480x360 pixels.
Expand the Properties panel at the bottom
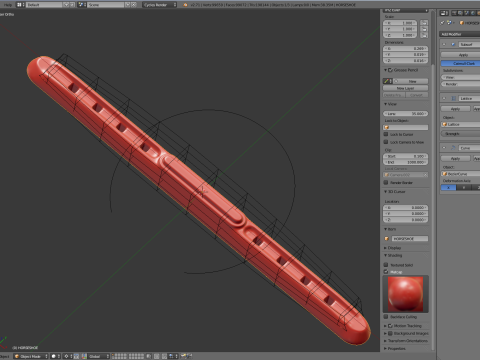coord(385,349)
